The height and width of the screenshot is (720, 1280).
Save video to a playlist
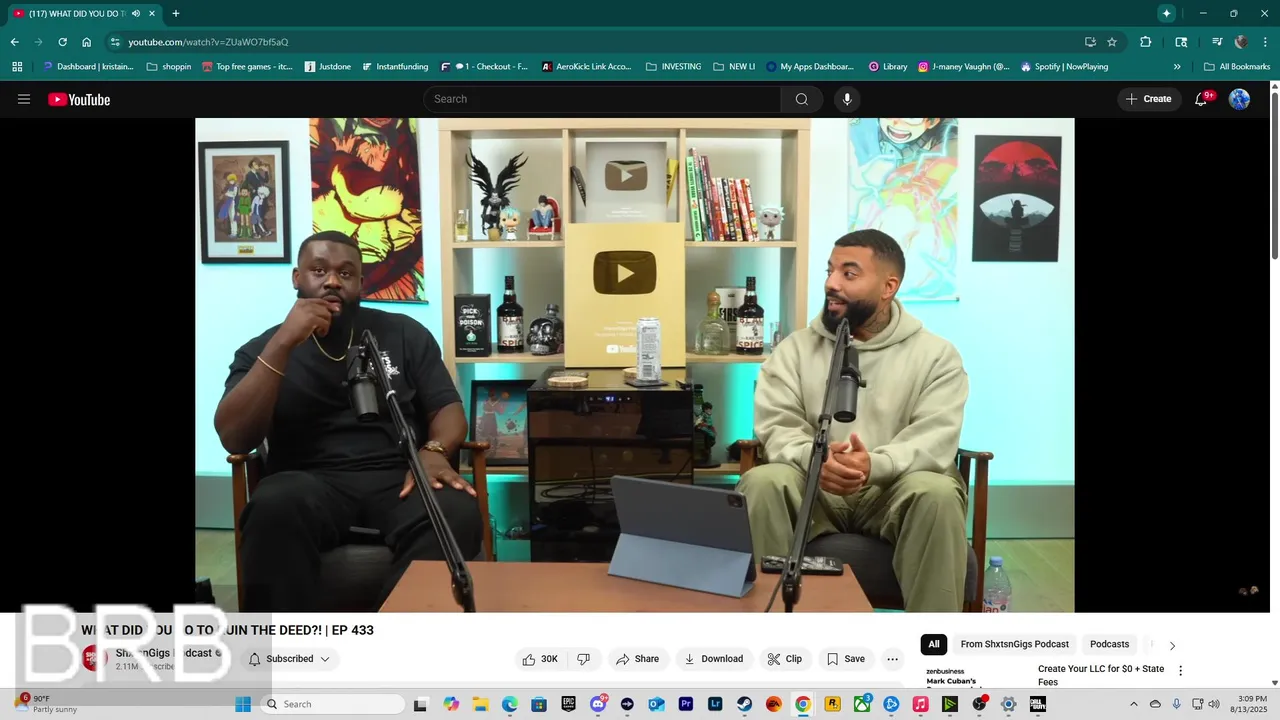coord(846,659)
